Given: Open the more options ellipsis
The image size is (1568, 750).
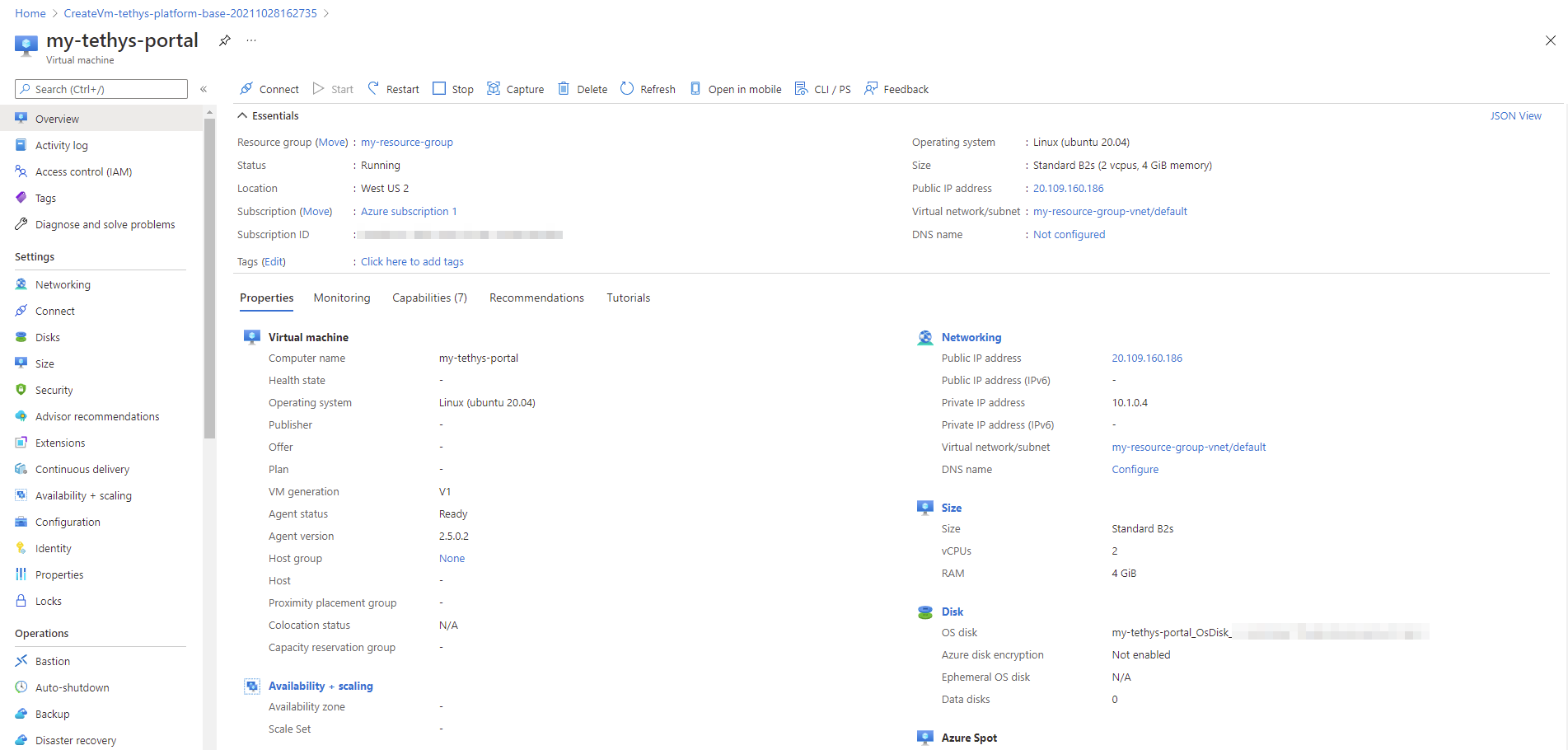Looking at the screenshot, I should pos(251,40).
